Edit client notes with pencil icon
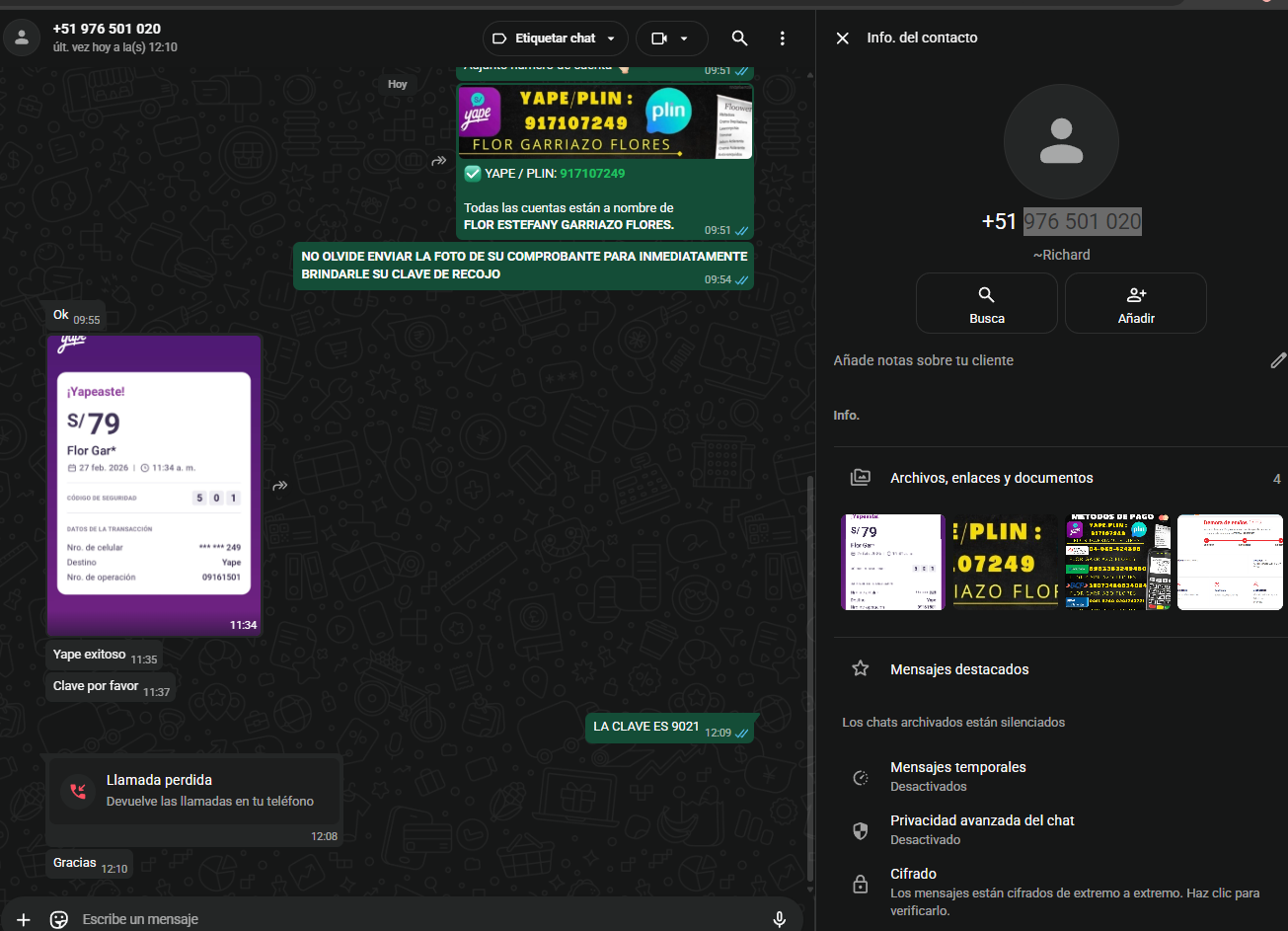The width and height of the screenshot is (1288, 931). tap(1277, 360)
